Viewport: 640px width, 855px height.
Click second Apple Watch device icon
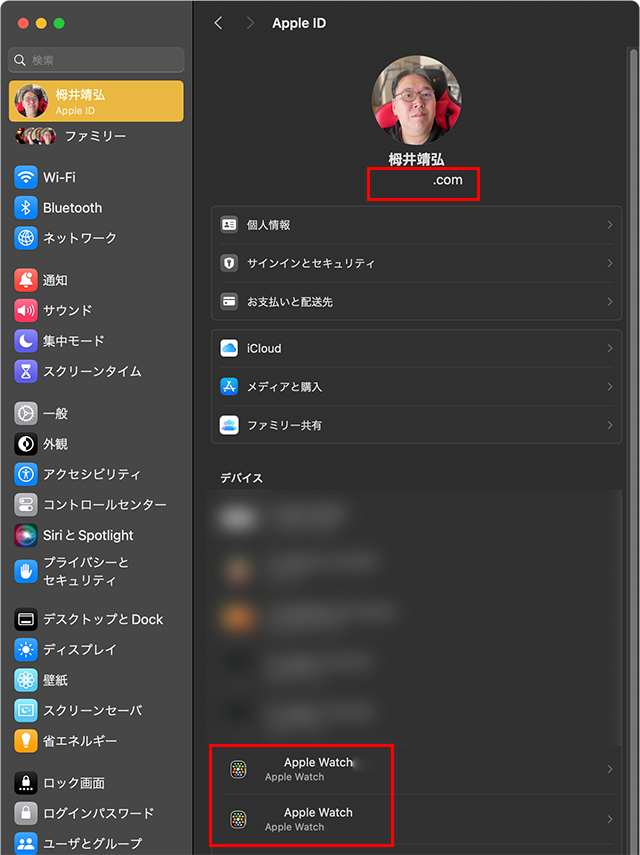click(x=238, y=819)
